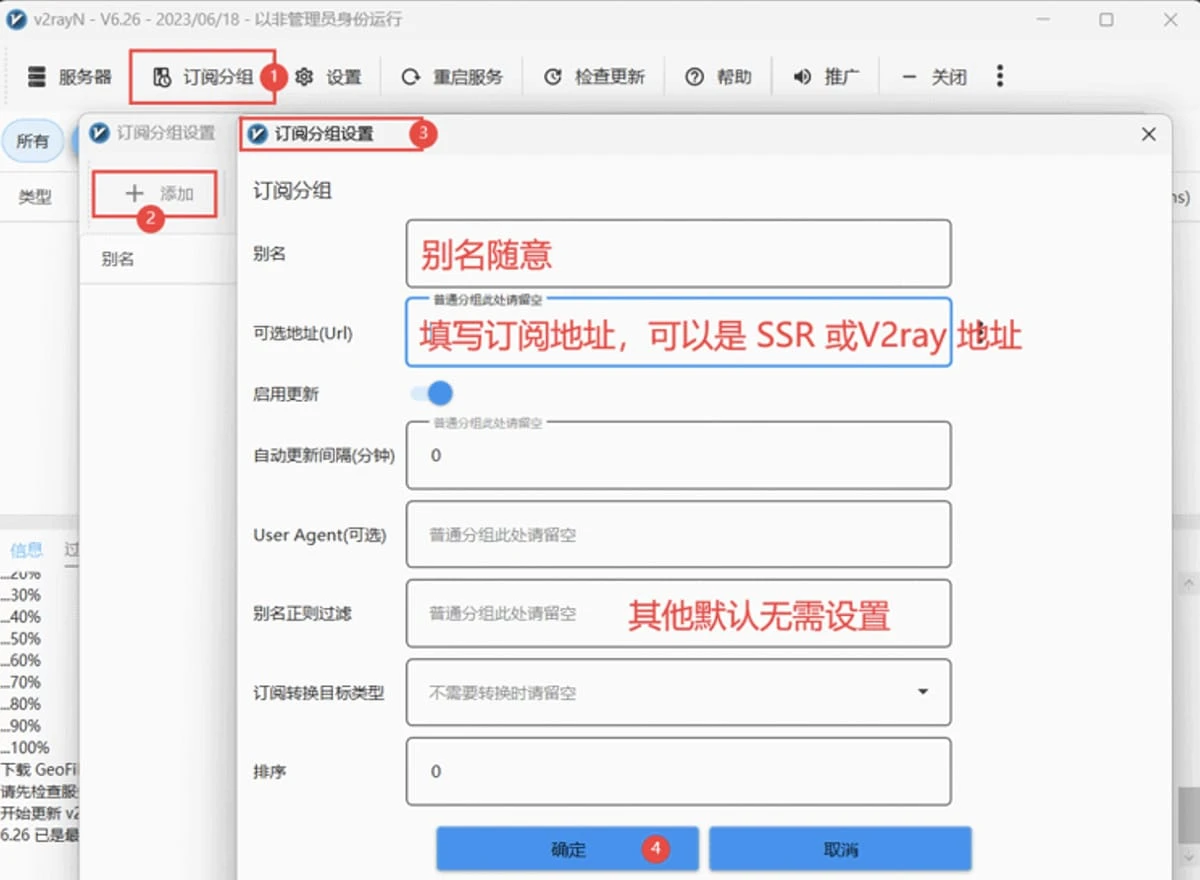This screenshot has width=1200, height=880.
Task: Minimize the v2rayN main window
Action: 1044,20
